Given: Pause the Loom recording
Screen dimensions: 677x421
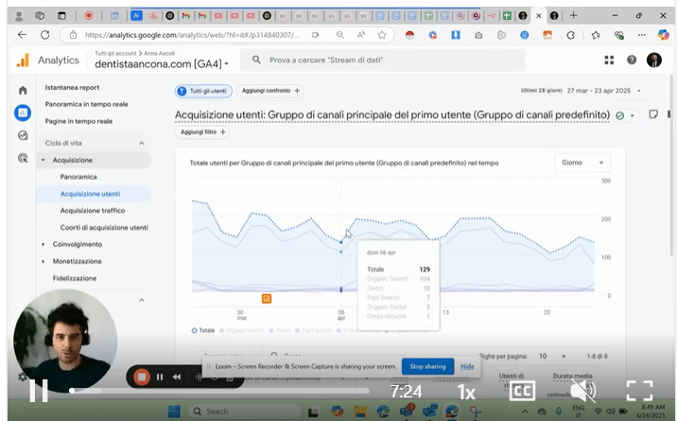Looking at the screenshot, I should coord(160,377).
